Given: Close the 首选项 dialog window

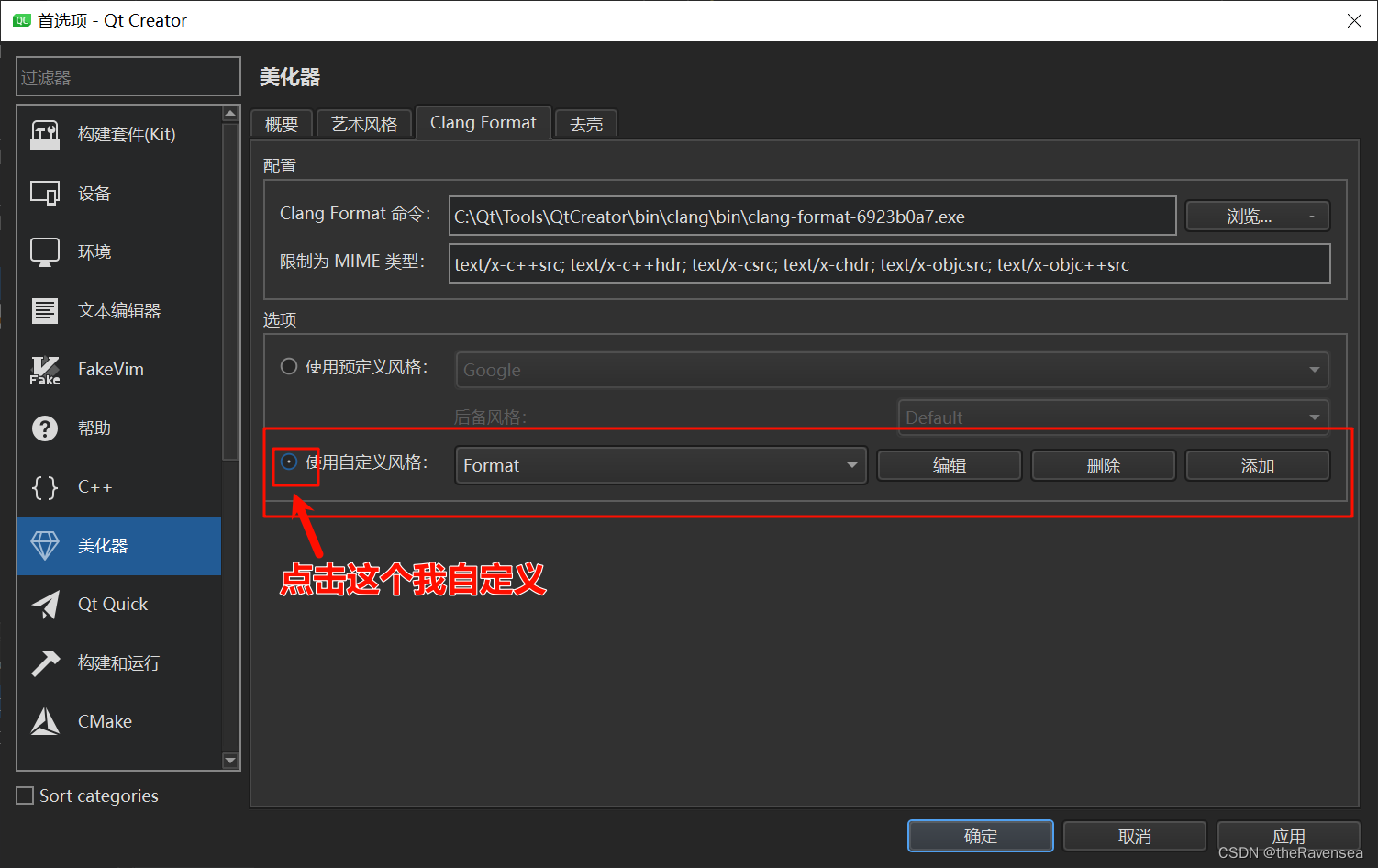Looking at the screenshot, I should (x=1354, y=20).
